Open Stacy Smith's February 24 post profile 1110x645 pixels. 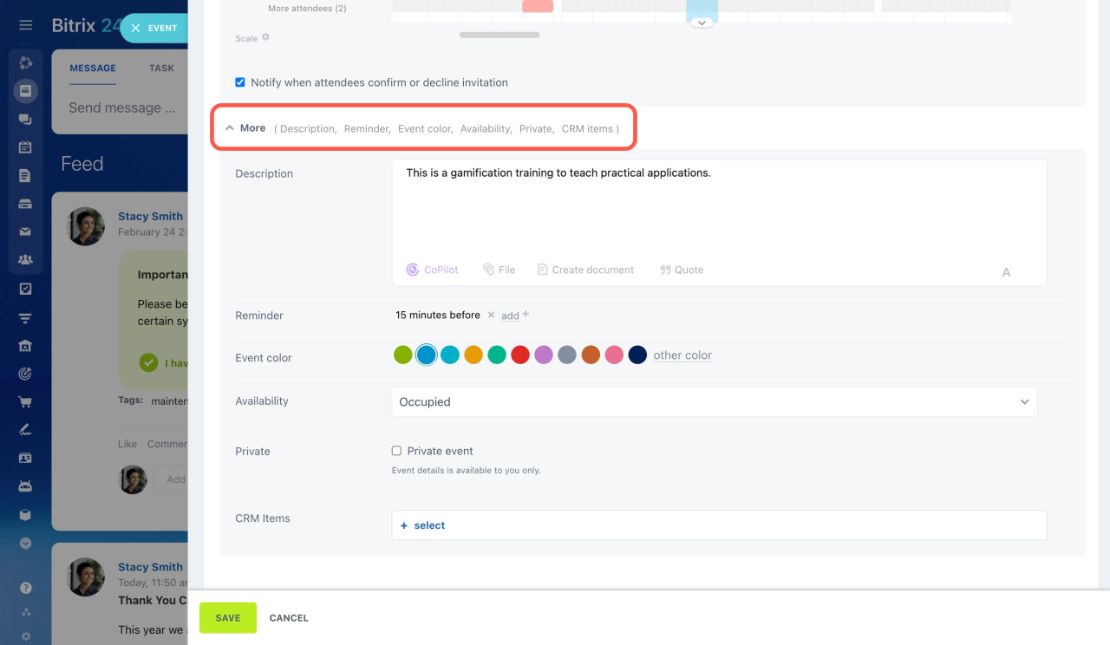tap(150, 216)
